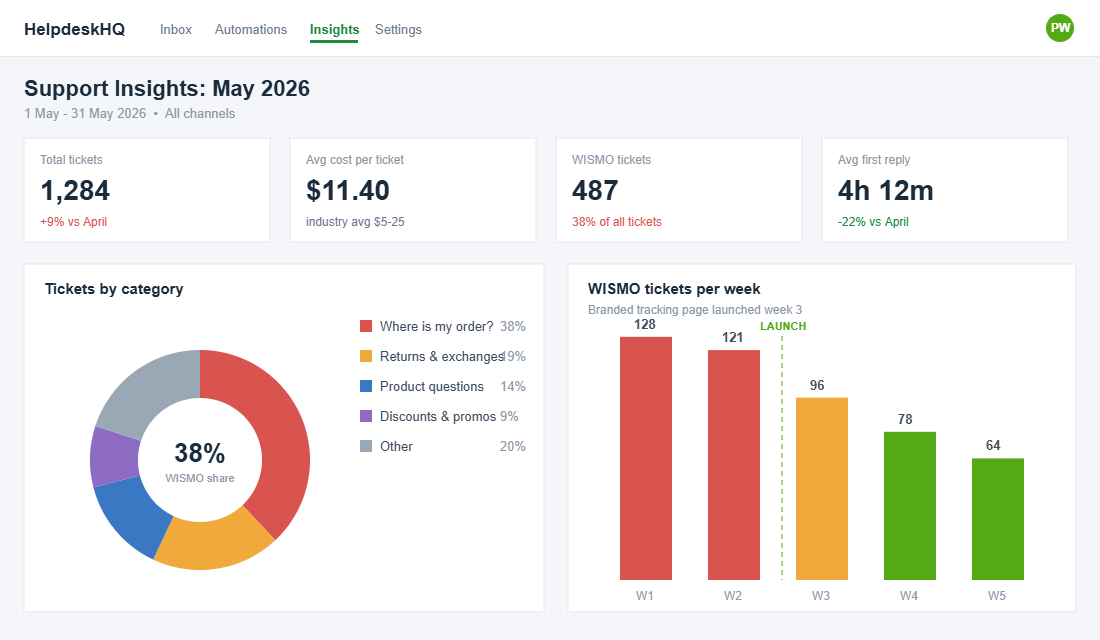This screenshot has height=640, width=1100.
Task: Click the '1 May - 31 May 2026' date range
Action: point(85,114)
